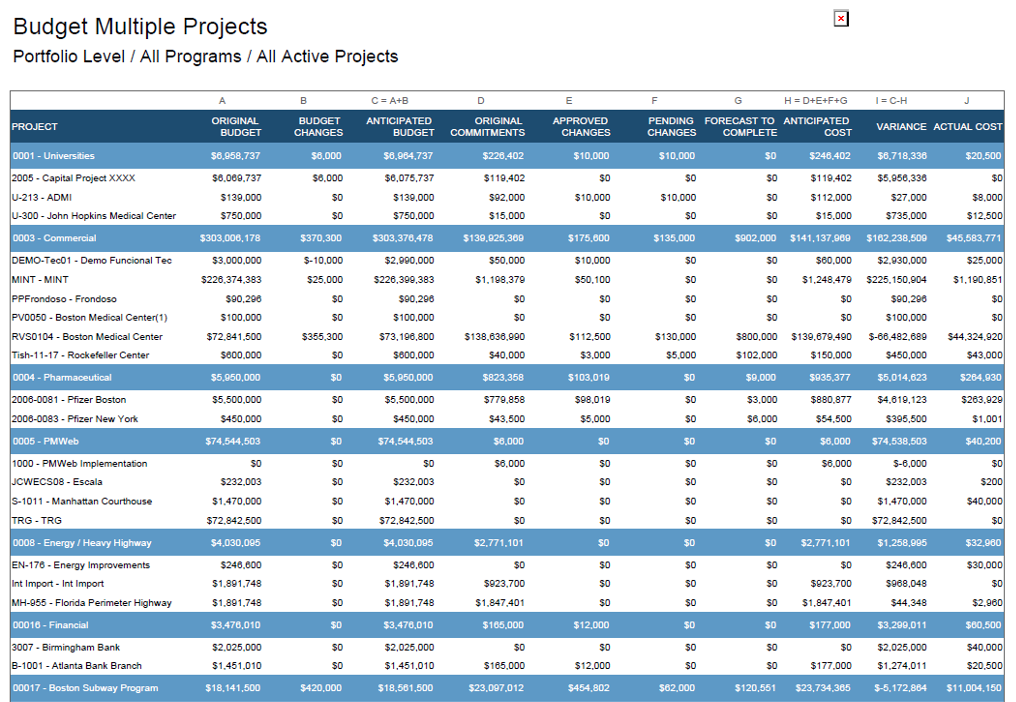The image size is (1016, 702).
Task: Click Boston Subway variance $-5,172,864
Action: click(x=900, y=688)
